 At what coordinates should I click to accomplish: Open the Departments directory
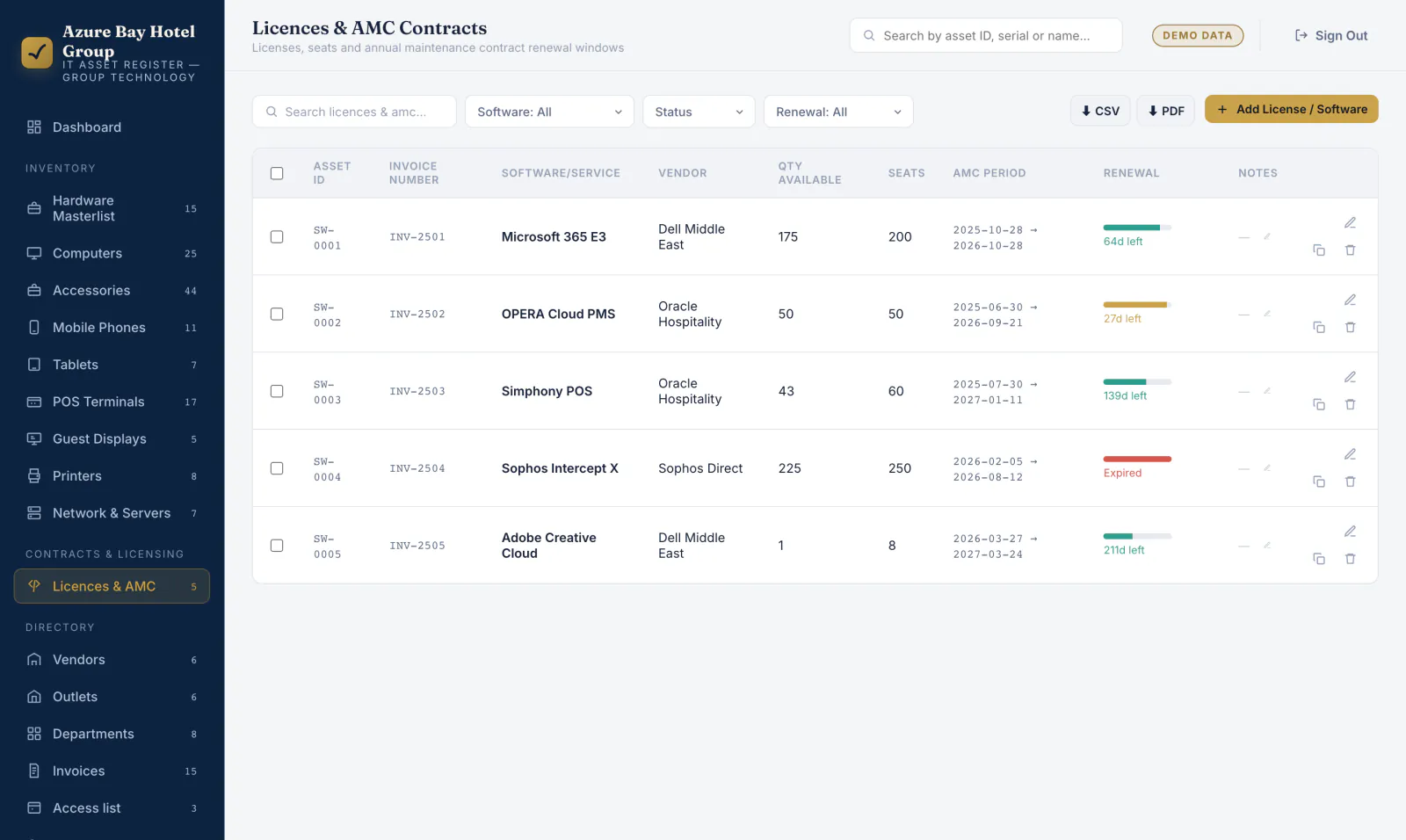click(112, 734)
